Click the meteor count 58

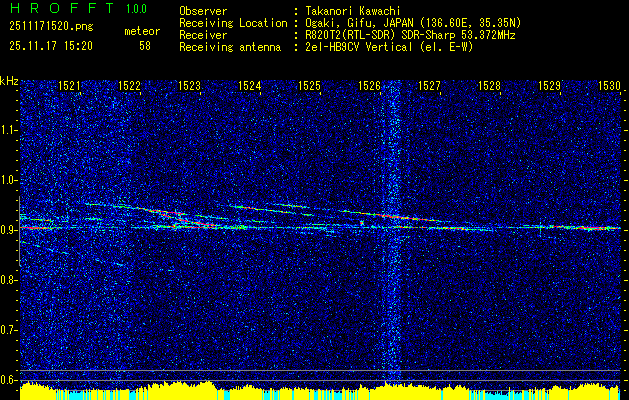click(145, 46)
